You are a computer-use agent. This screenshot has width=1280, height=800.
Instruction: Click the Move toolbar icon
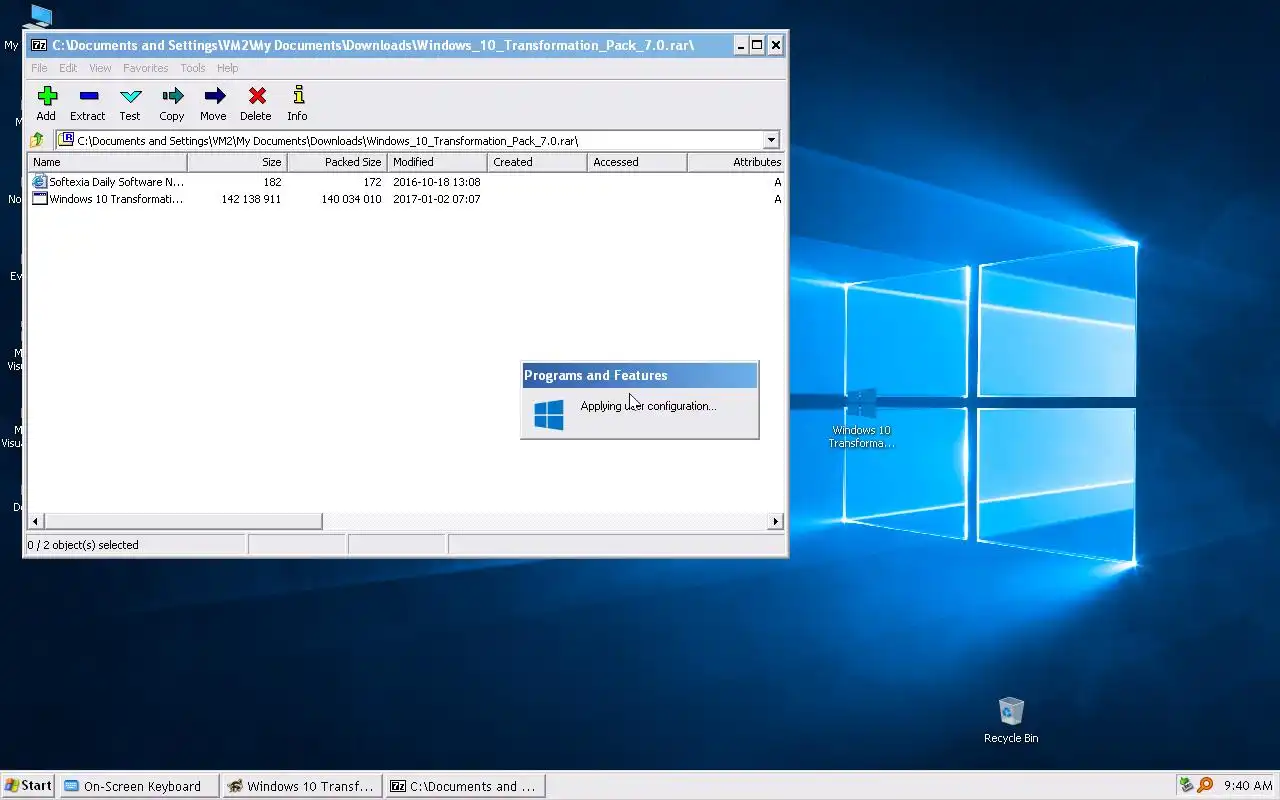click(x=214, y=96)
